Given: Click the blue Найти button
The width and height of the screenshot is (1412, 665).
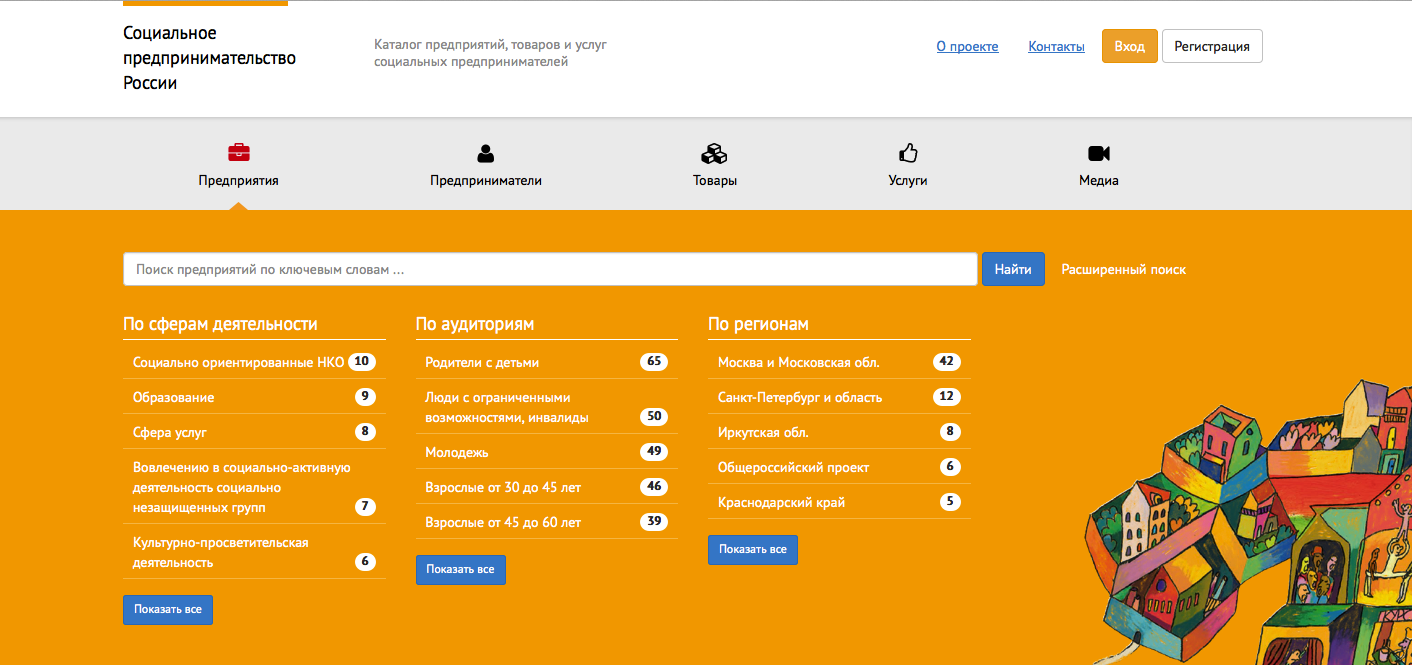Looking at the screenshot, I should click(1013, 269).
